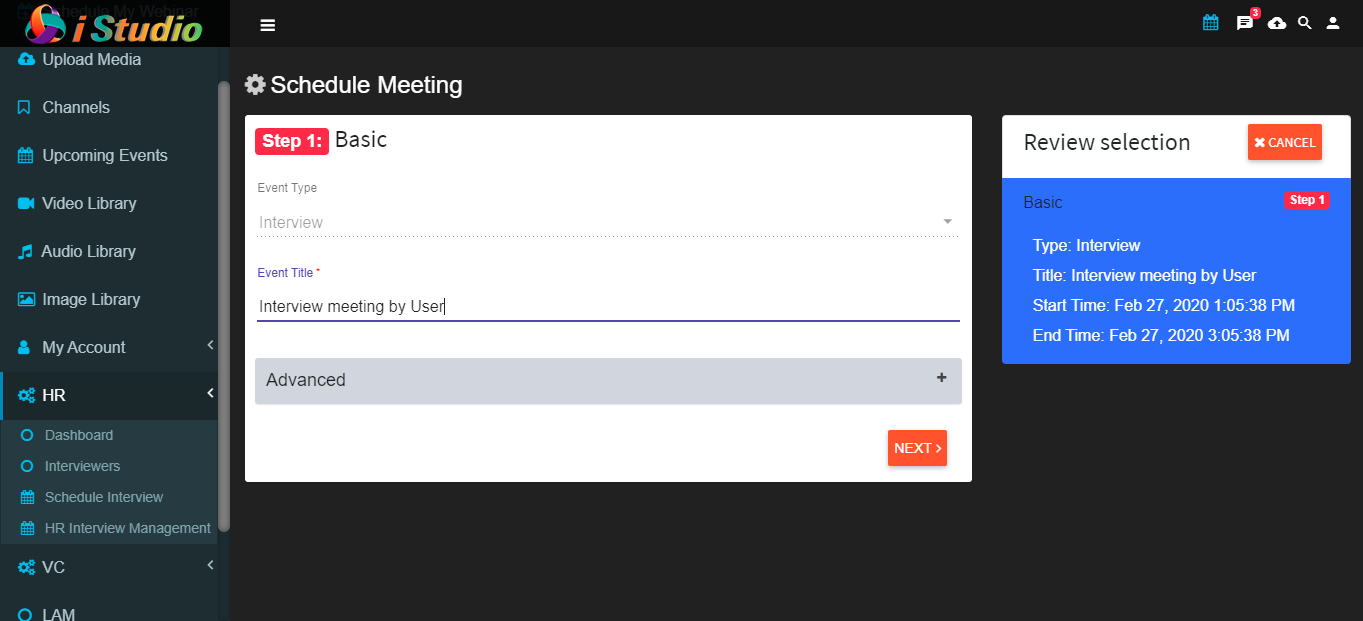Open the search magnifier icon
This screenshot has width=1363, height=621.
(1304, 23)
